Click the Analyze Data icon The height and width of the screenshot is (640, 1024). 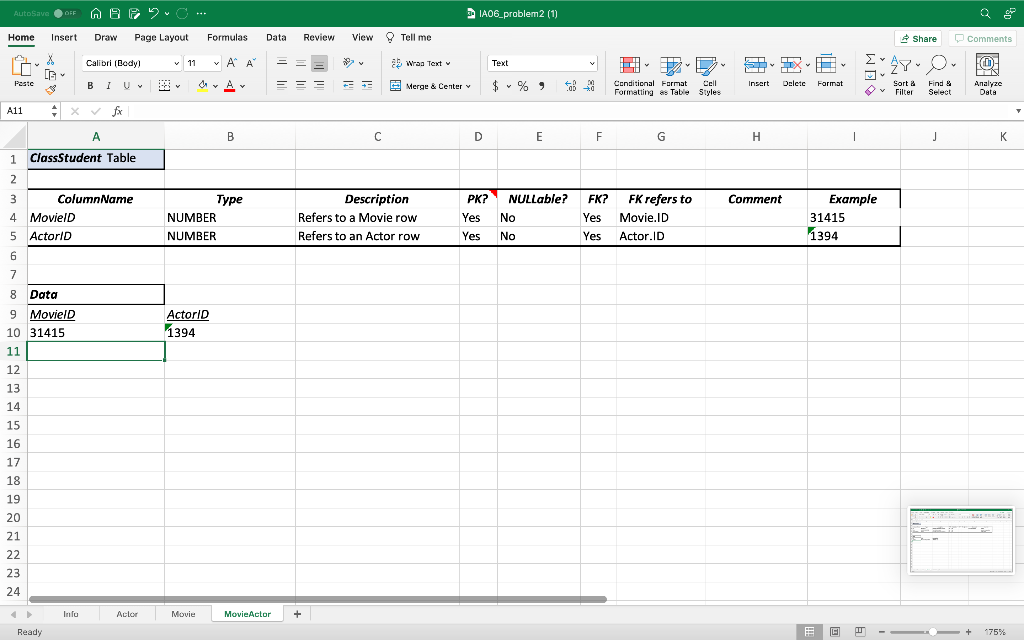(x=987, y=75)
